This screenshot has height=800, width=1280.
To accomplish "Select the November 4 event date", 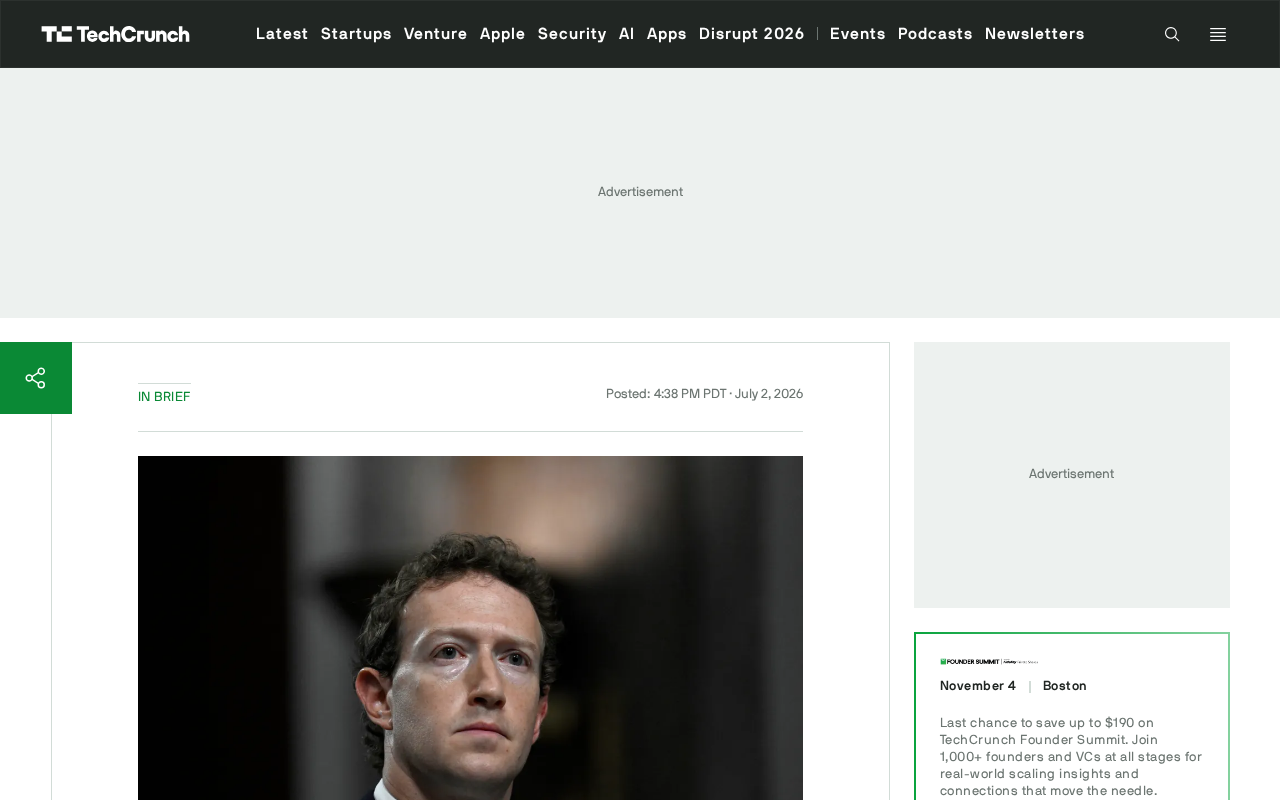I will pos(978,686).
